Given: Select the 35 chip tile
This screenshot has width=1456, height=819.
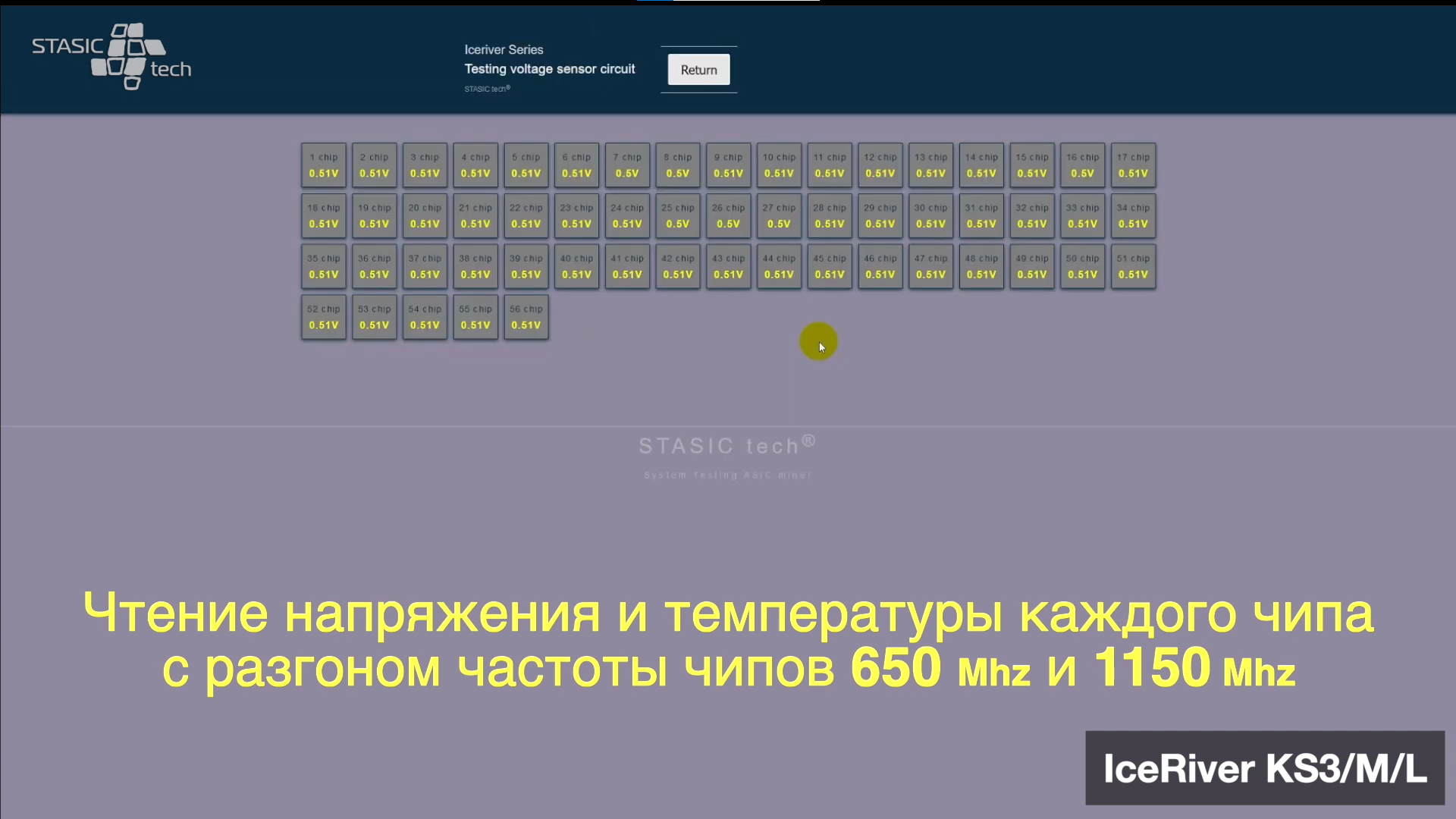Looking at the screenshot, I should click(x=324, y=266).
